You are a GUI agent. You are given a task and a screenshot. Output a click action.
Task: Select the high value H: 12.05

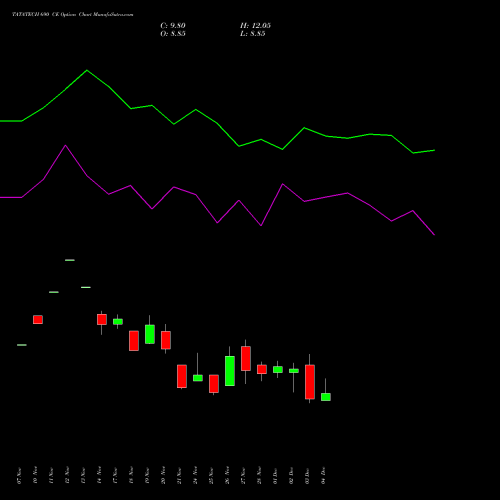[255, 26]
